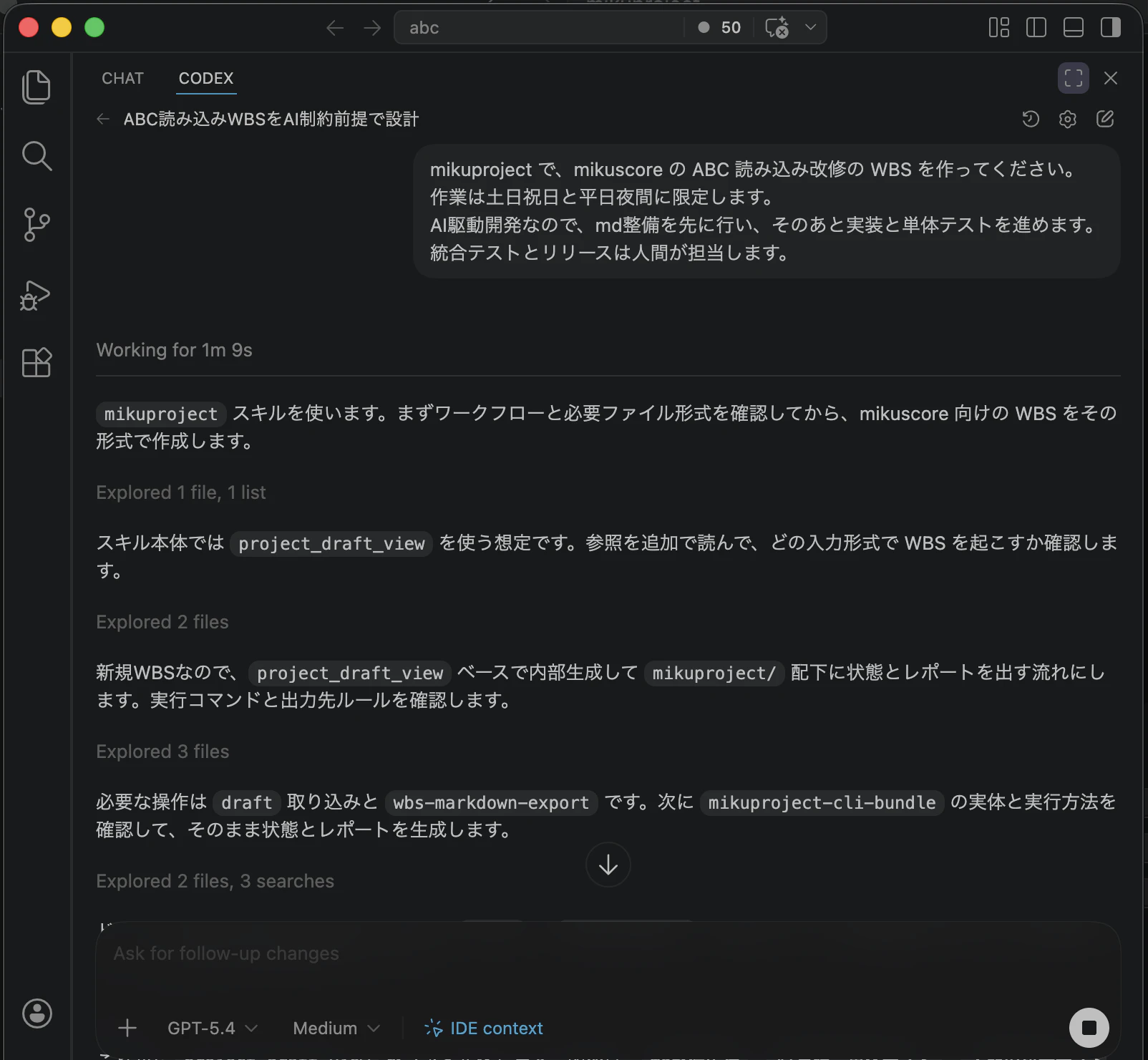Expand 'Explored 2 files' details
Image resolution: width=1148 pixels, height=1060 pixels.
[x=162, y=622]
